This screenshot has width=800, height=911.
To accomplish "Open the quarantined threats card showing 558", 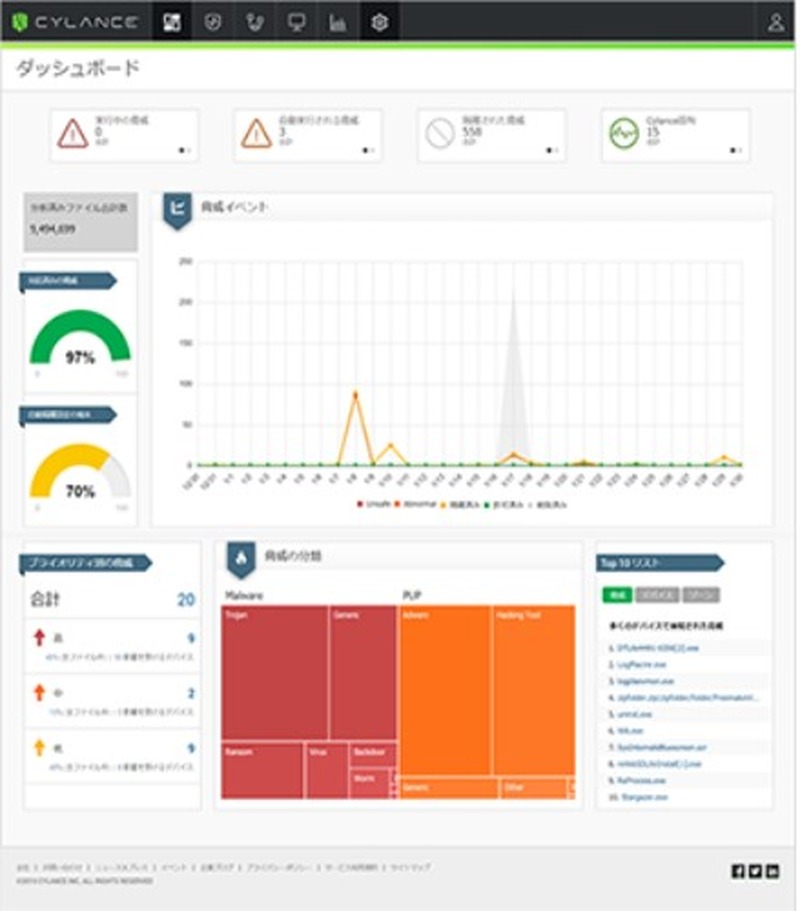I will 491,135.
